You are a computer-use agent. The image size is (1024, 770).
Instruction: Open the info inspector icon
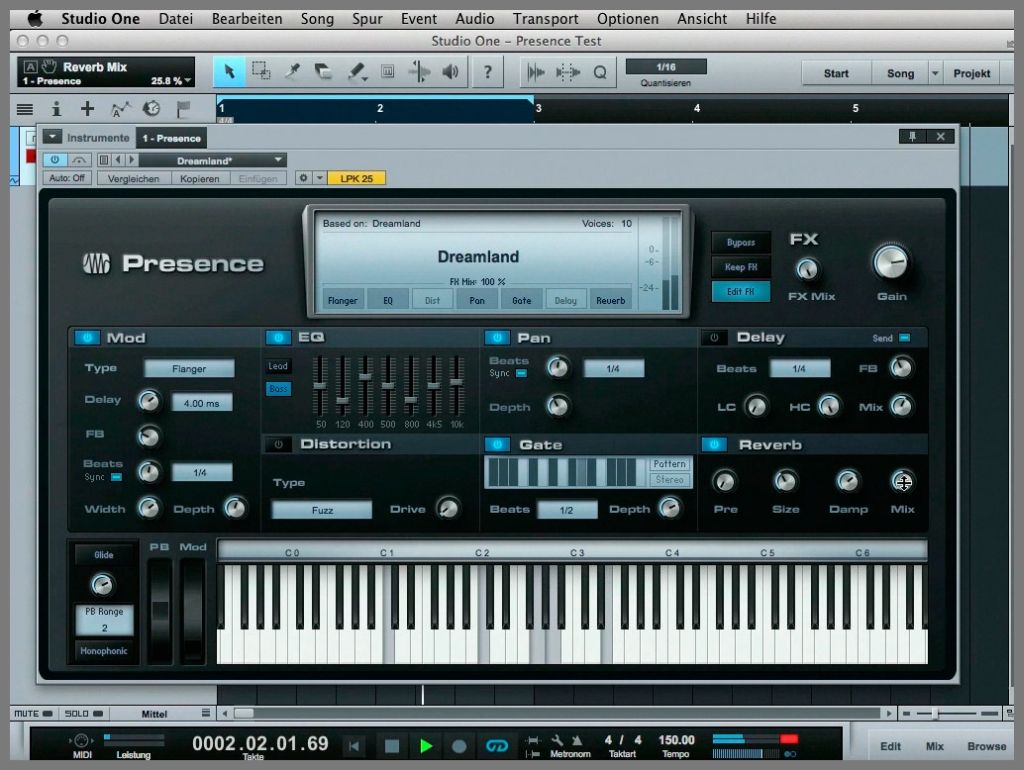click(x=56, y=108)
